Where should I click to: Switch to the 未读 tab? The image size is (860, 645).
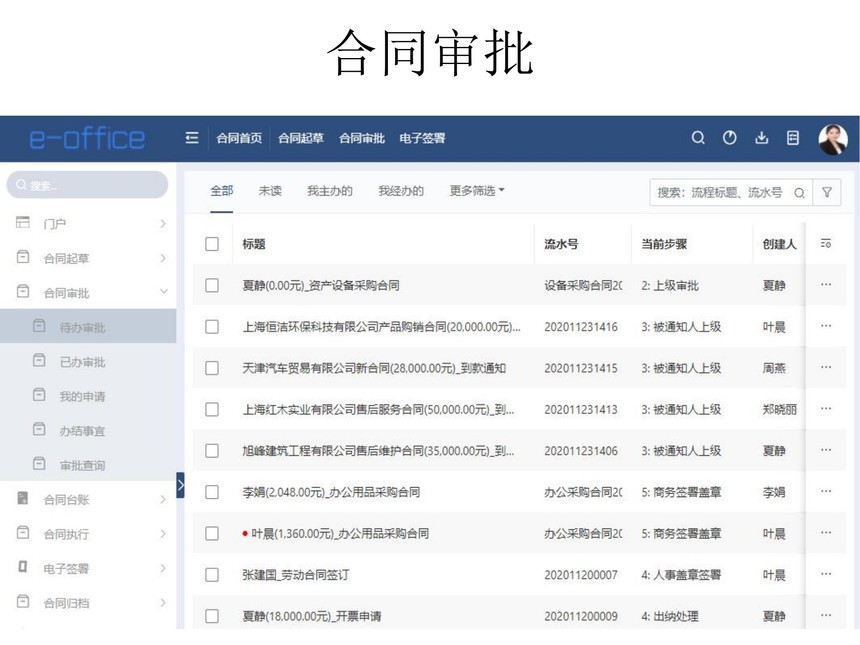tap(270, 191)
